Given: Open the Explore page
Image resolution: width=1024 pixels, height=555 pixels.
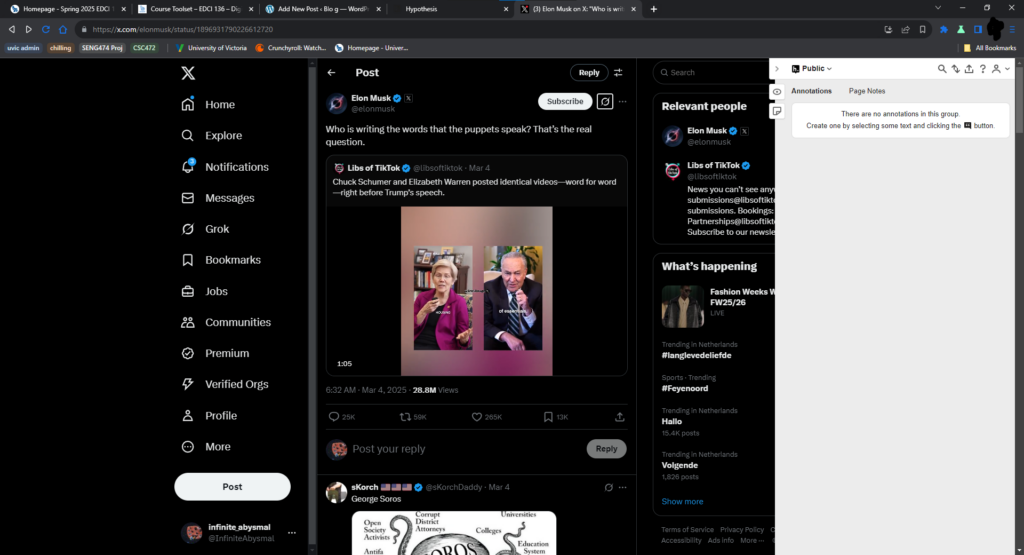Looking at the screenshot, I should (212, 136).
